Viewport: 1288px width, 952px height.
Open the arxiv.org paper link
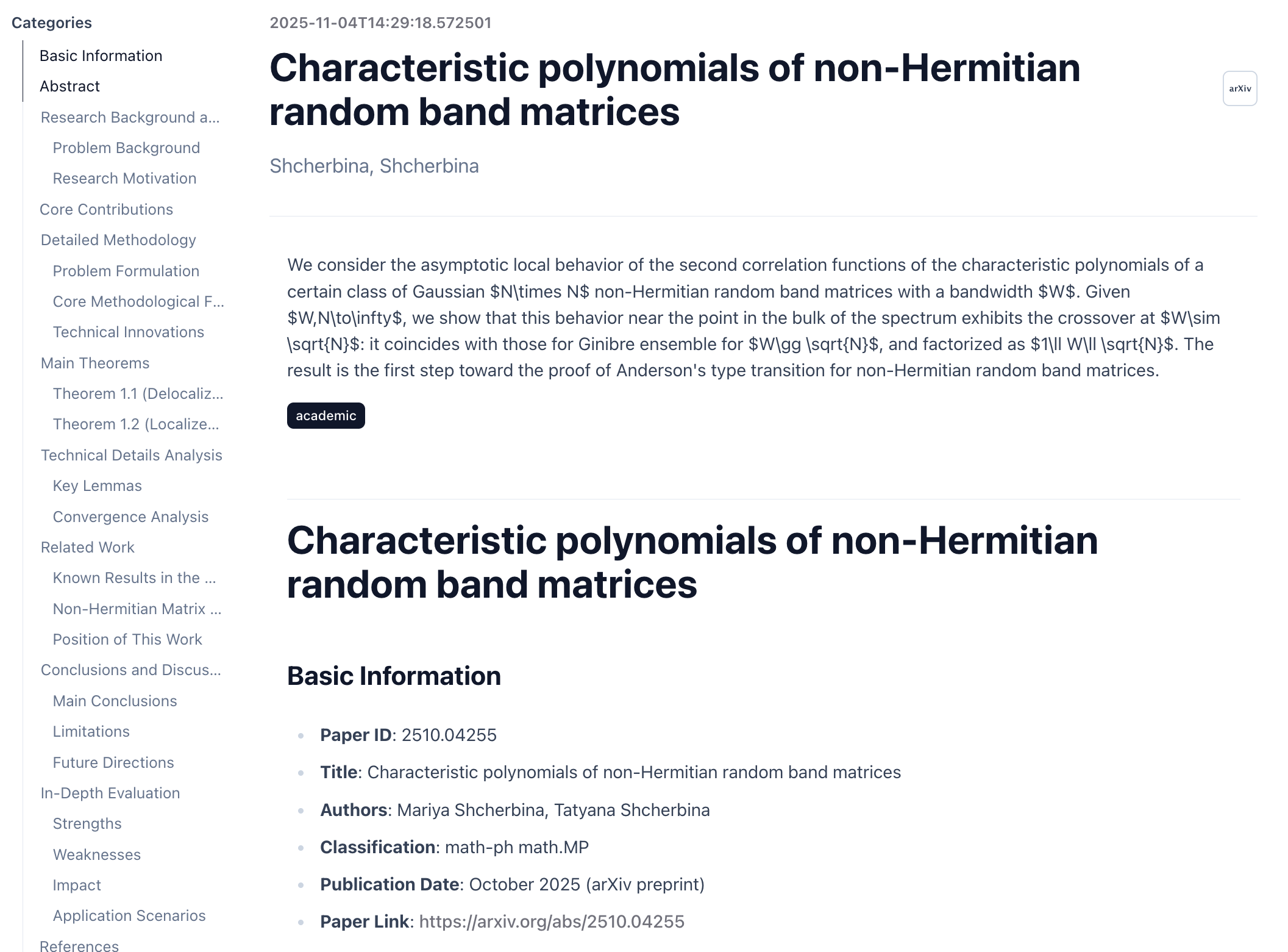pyautogui.click(x=551, y=922)
